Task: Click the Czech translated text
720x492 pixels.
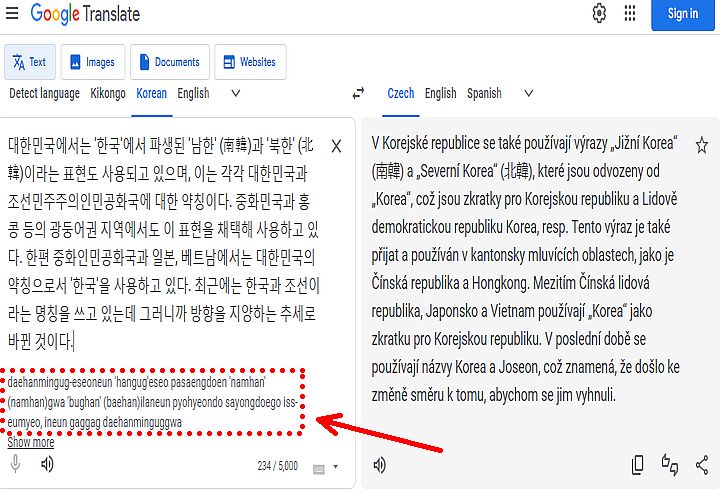Action: [525, 269]
